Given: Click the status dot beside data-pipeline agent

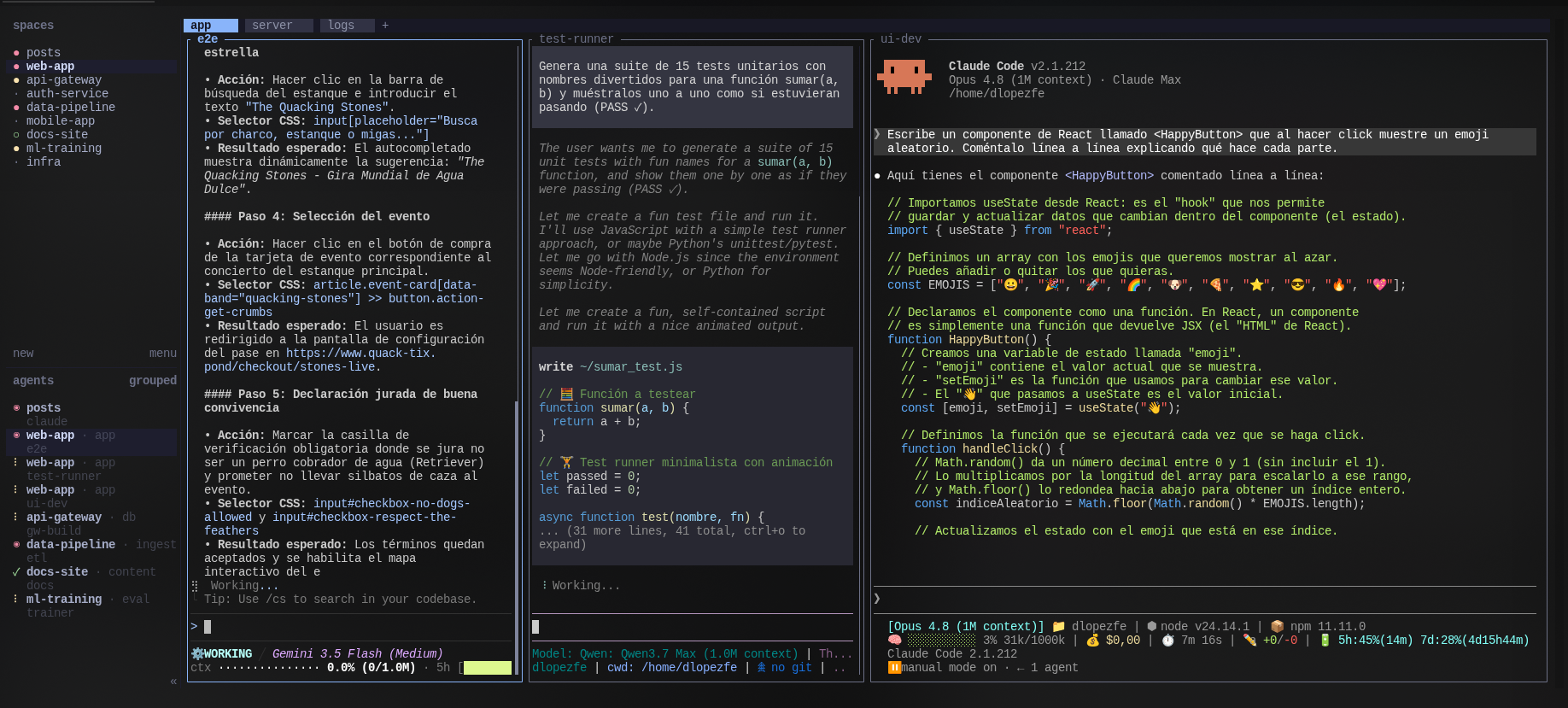Looking at the screenshot, I should click(x=16, y=545).
